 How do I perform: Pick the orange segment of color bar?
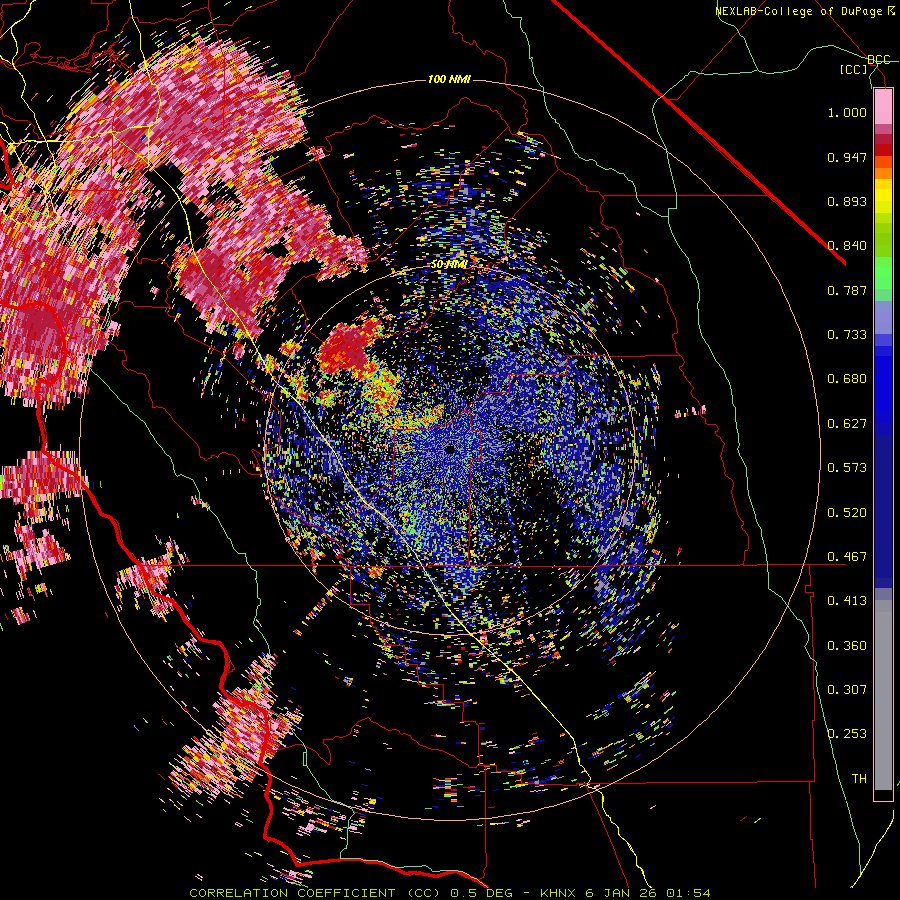[x=883, y=173]
